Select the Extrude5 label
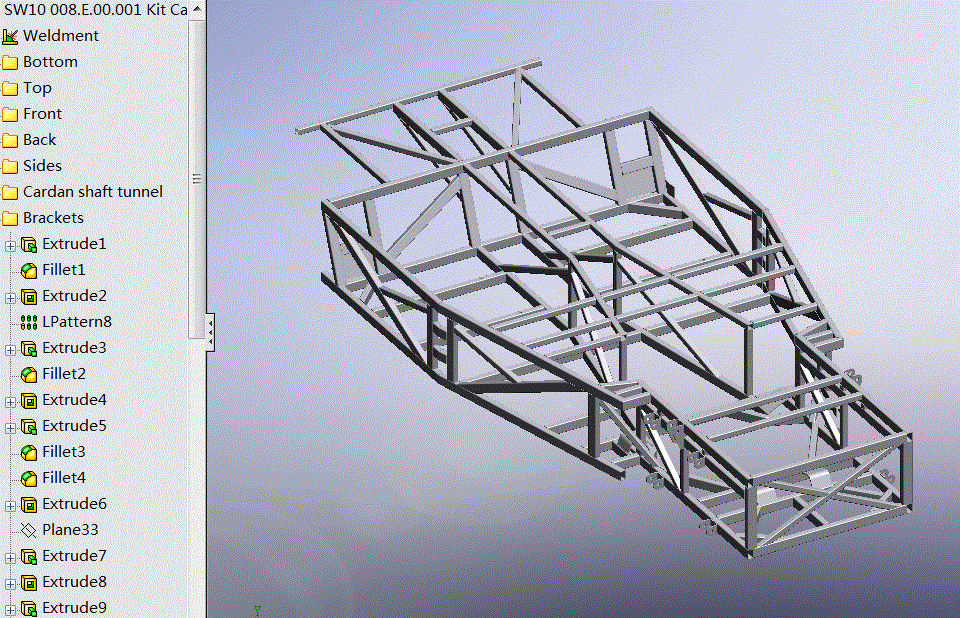 click(x=74, y=426)
